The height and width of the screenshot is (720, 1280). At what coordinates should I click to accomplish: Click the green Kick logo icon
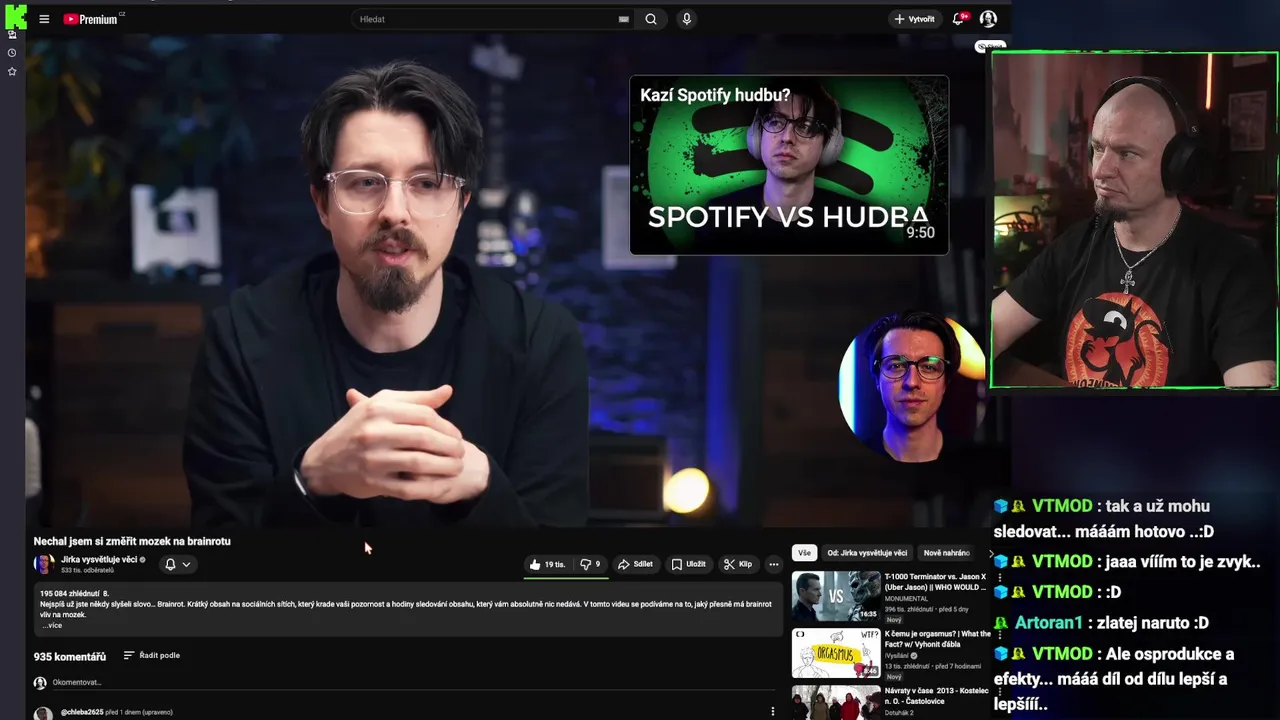(15, 16)
